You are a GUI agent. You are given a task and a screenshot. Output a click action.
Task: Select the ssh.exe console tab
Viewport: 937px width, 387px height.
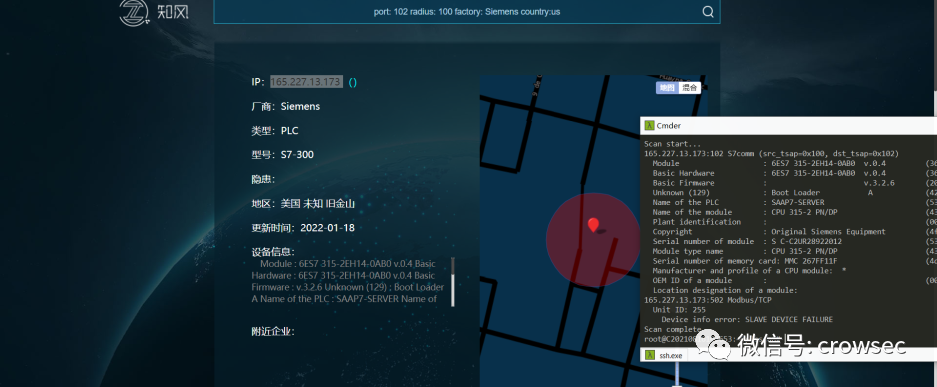pyautogui.click(x=665, y=355)
